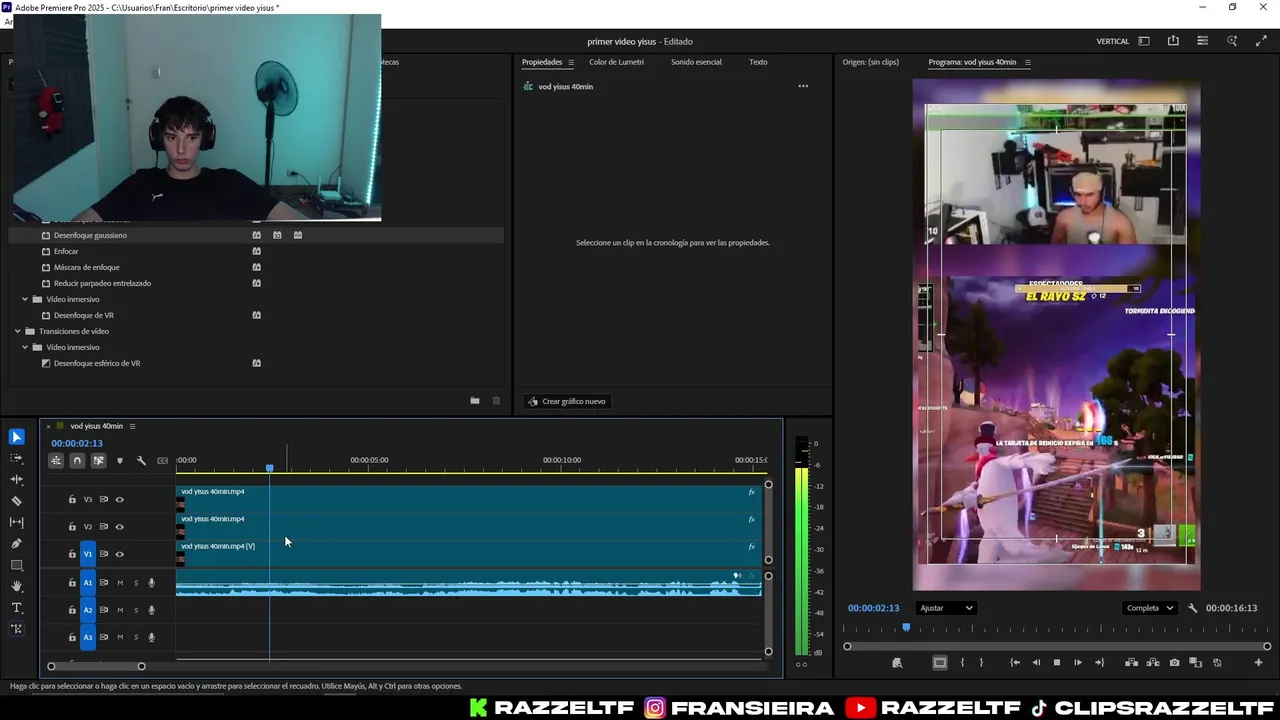This screenshot has height=720, width=1280.
Task: Collapse the Transiciones de vídeo folder
Action: click(x=17, y=331)
